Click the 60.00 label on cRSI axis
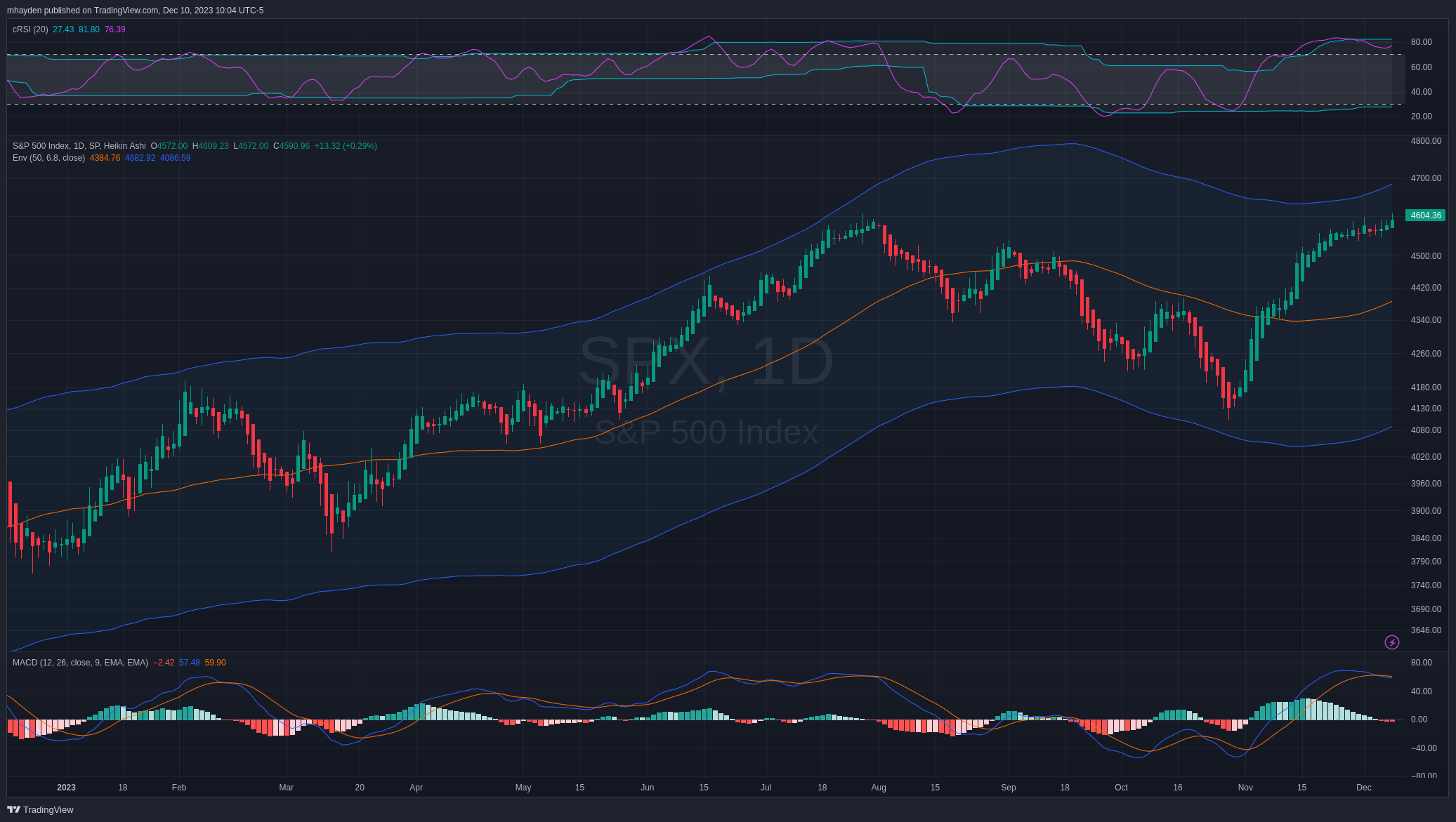The height and width of the screenshot is (822, 1456). pos(1421,67)
